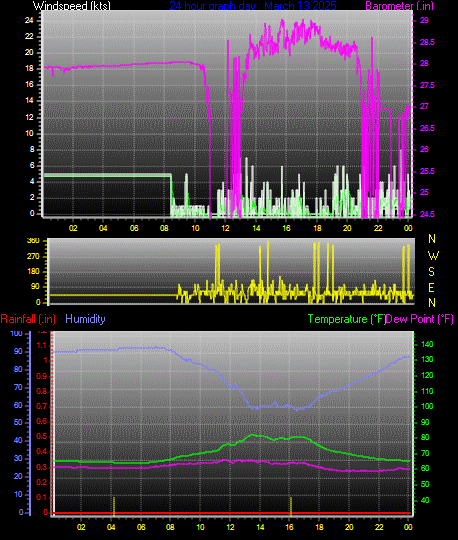
Task: Click value "100" on the humidity axis
Action: click(16, 333)
